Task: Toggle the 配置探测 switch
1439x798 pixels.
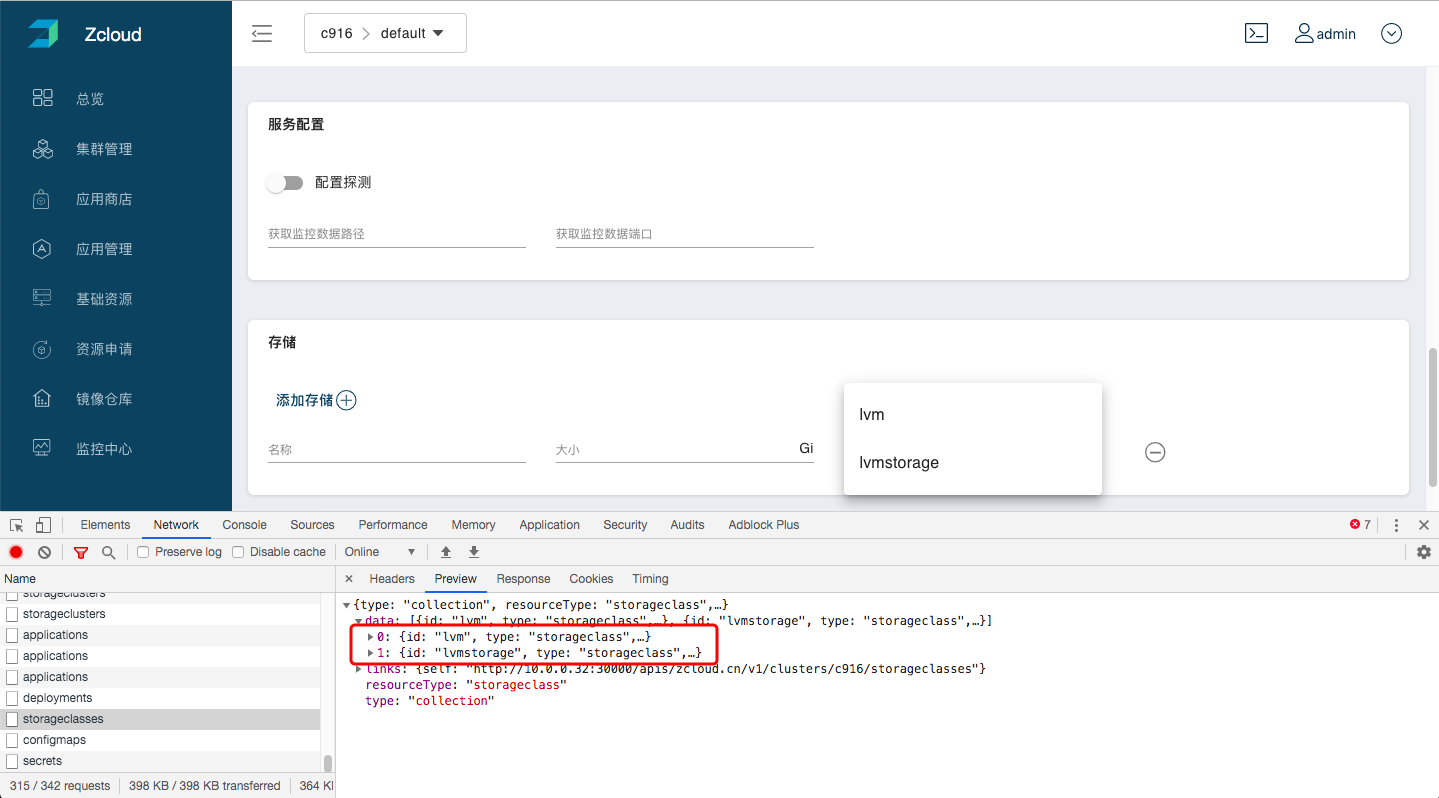Action: 285,183
